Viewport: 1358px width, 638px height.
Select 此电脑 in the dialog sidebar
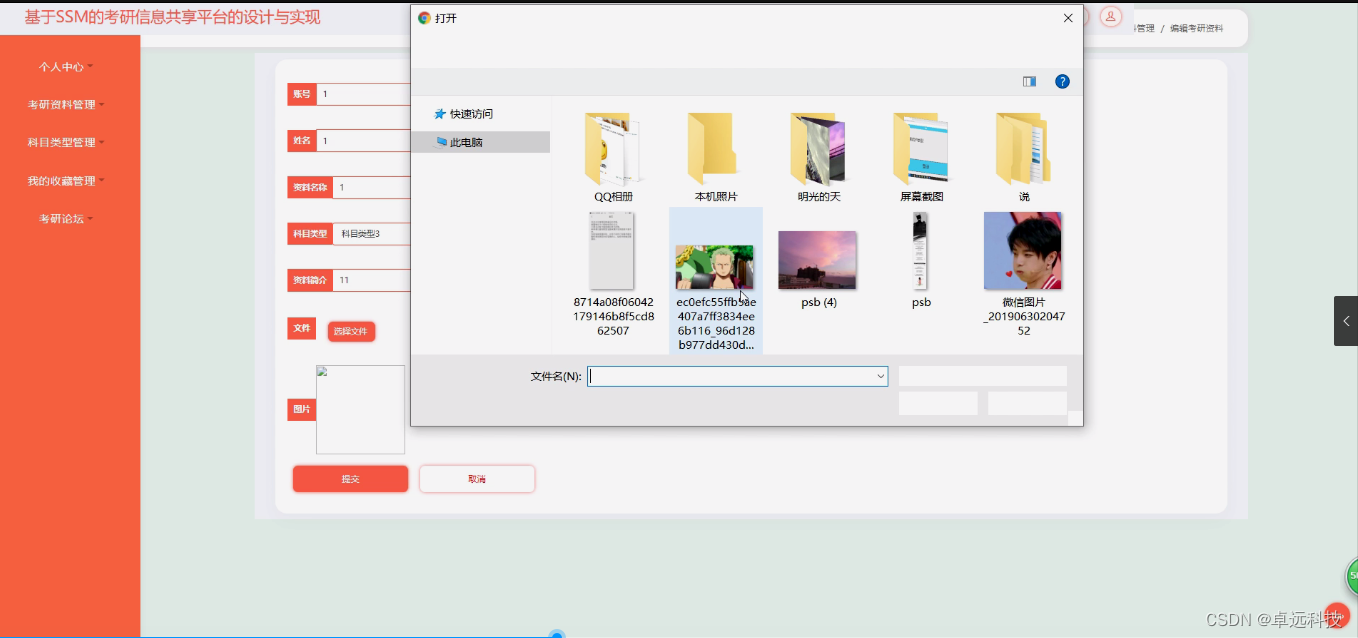464,141
